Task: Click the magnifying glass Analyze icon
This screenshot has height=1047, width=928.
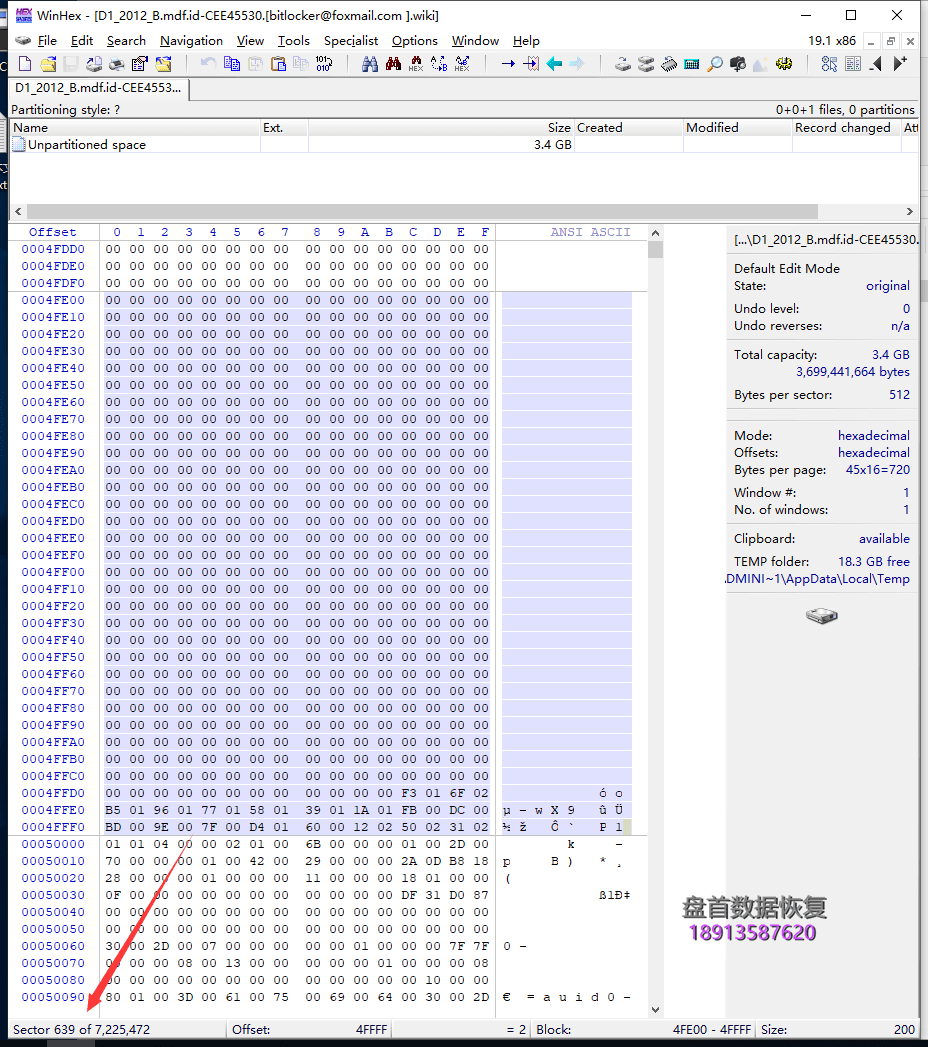Action: [x=715, y=64]
